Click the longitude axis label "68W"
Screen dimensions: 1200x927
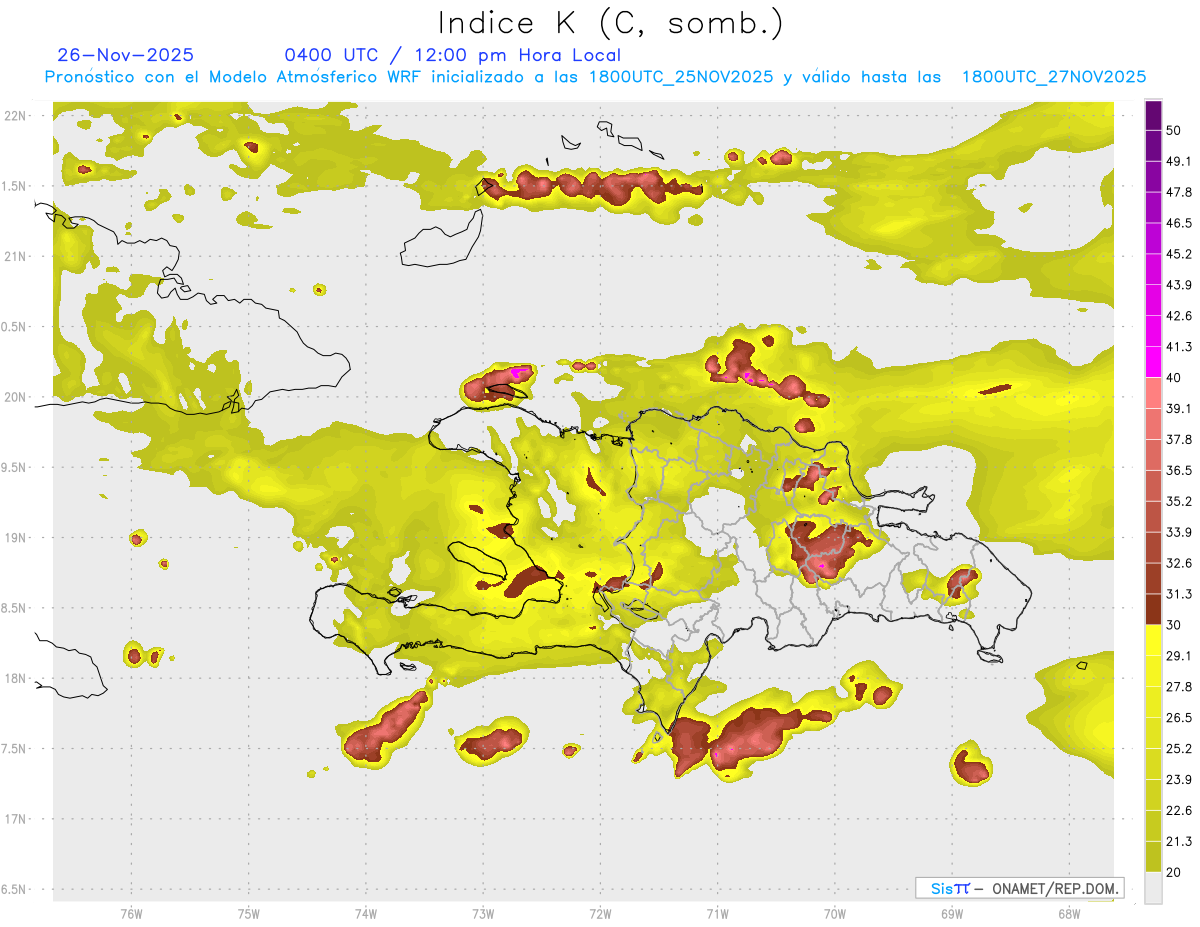tap(1068, 914)
